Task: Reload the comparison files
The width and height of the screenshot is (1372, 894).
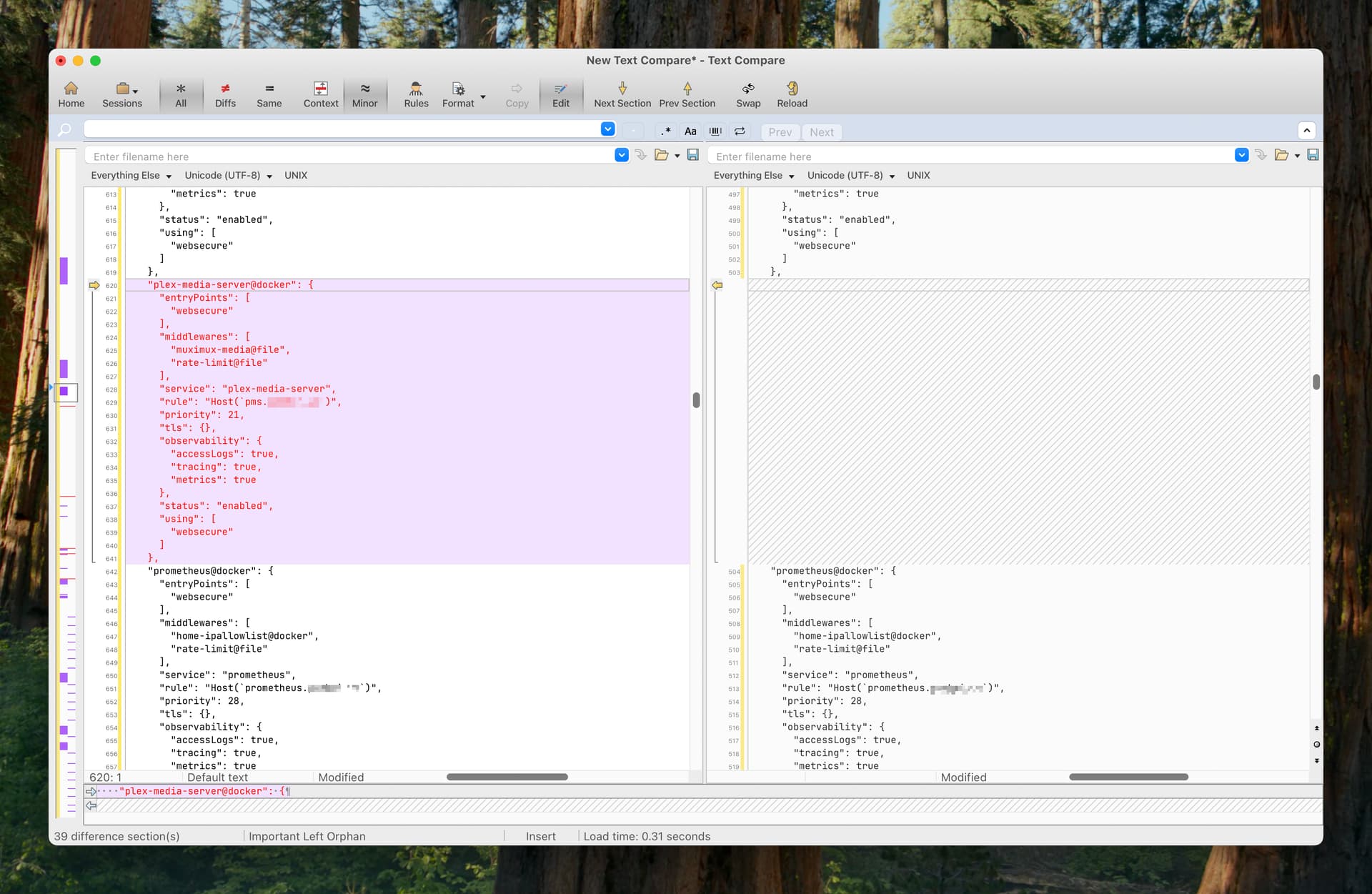Action: tap(792, 94)
